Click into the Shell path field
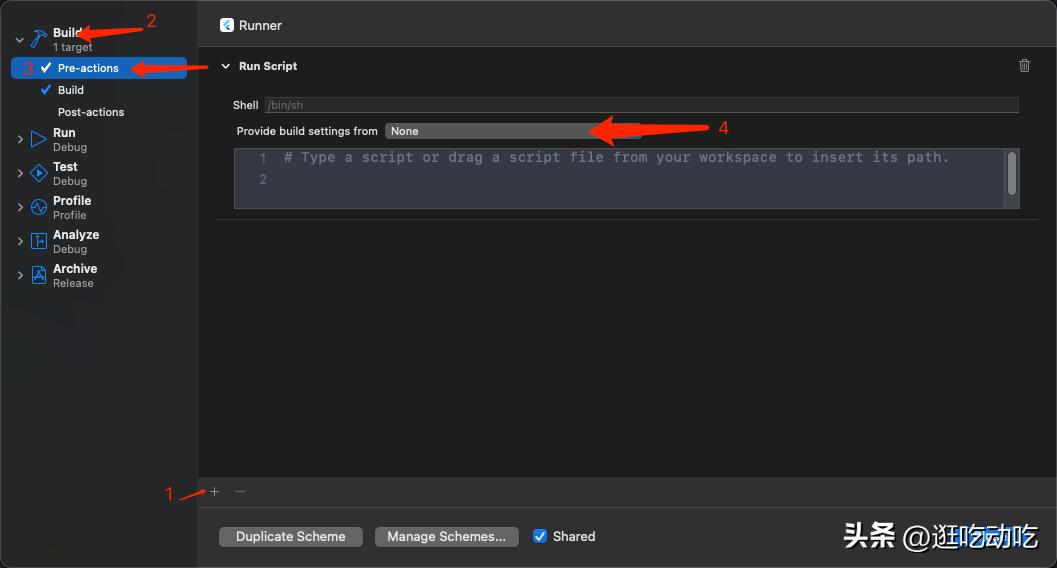 point(640,105)
